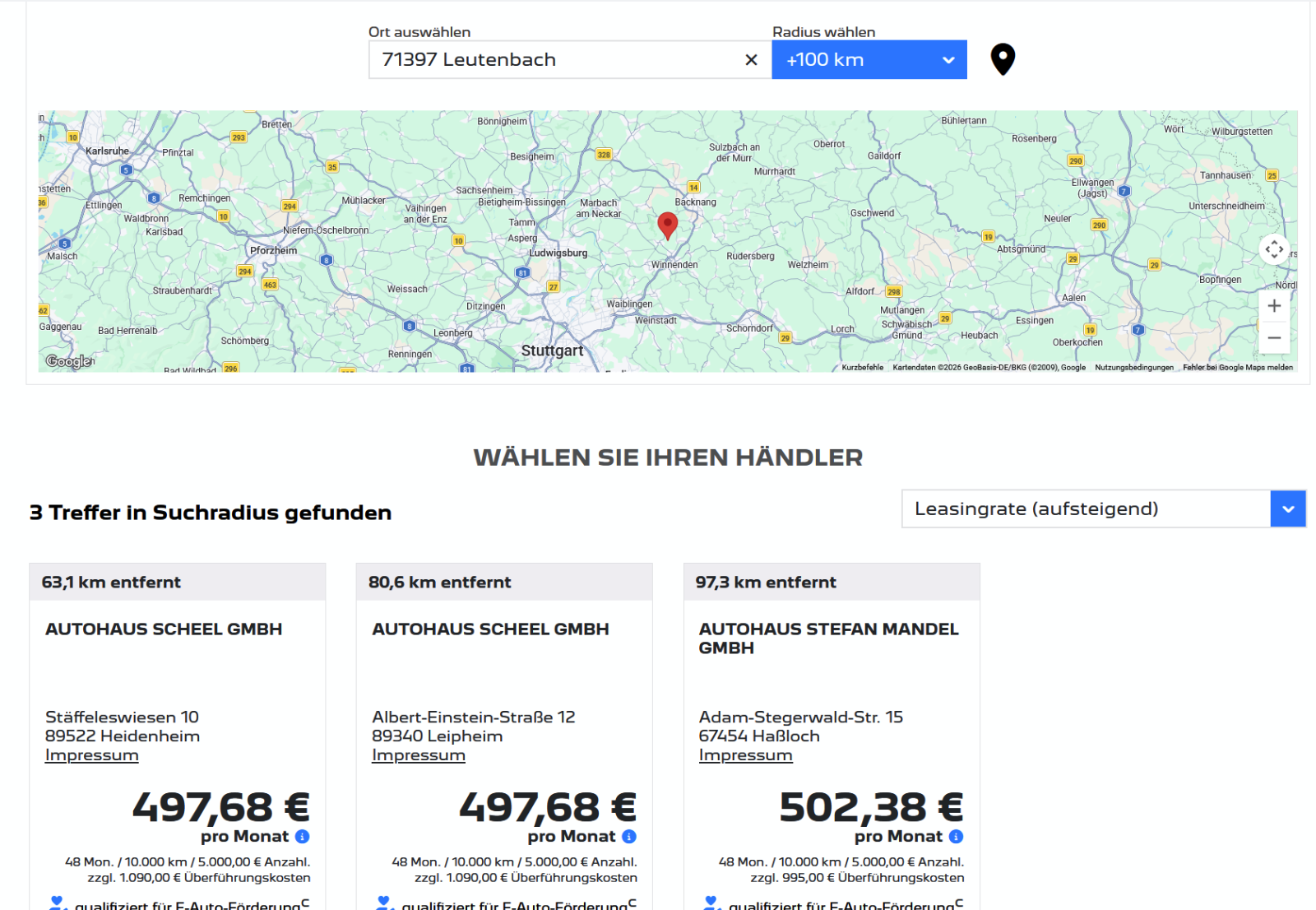Click the 67454 Haßloch address line
The image size is (1316, 910).
click(x=759, y=736)
